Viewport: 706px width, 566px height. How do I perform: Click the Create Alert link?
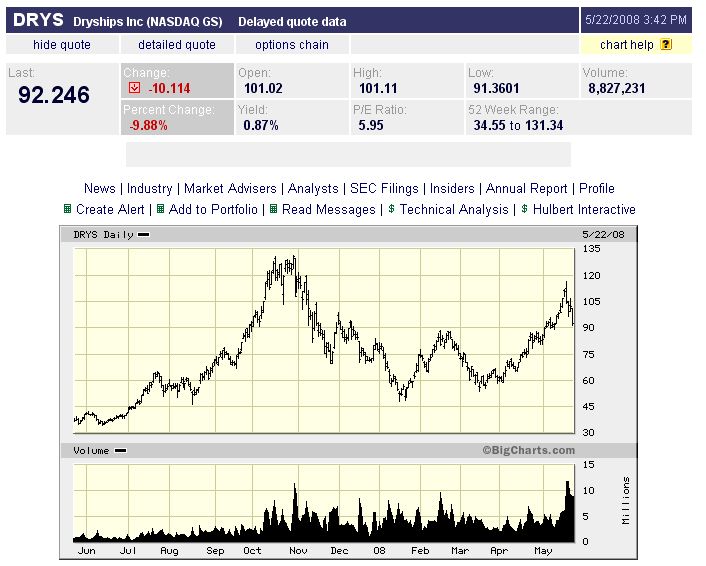110,209
